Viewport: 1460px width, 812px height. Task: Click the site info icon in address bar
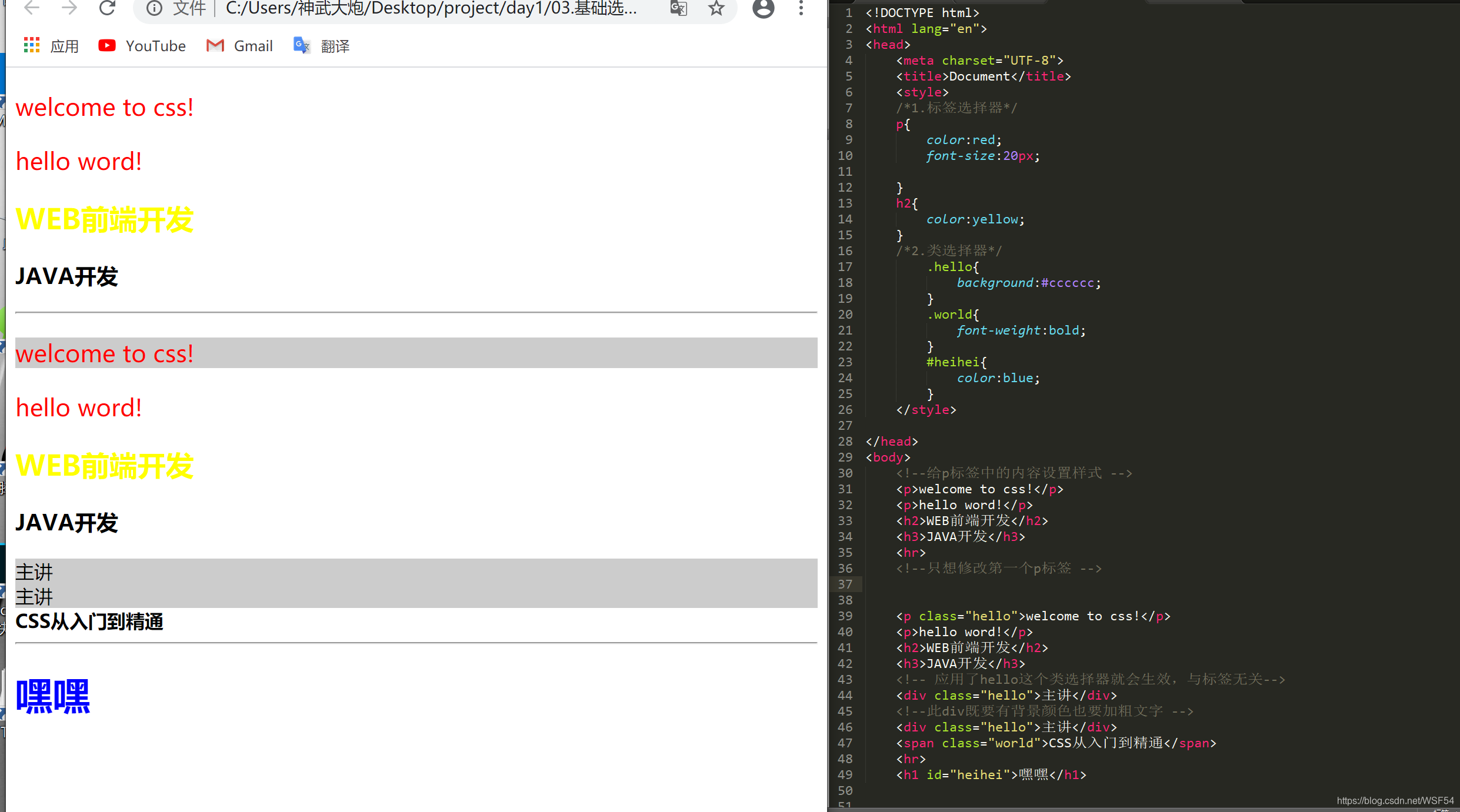154,8
